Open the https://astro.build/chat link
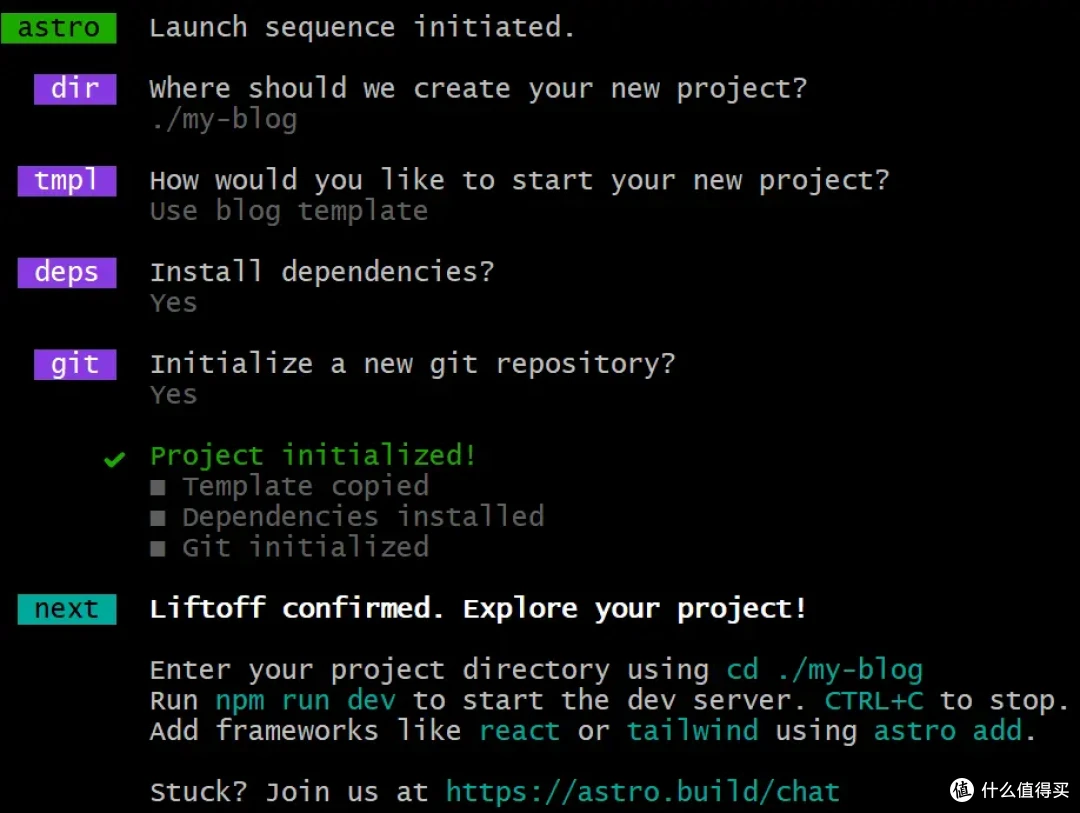Image resolution: width=1080 pixels, height=813 pixels. click(x=643, y=792)
